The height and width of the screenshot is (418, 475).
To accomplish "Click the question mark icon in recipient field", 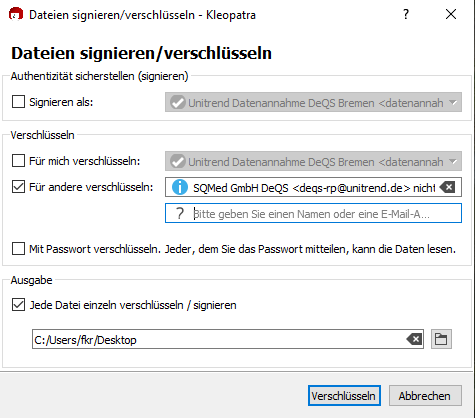I will pos(180,213).
